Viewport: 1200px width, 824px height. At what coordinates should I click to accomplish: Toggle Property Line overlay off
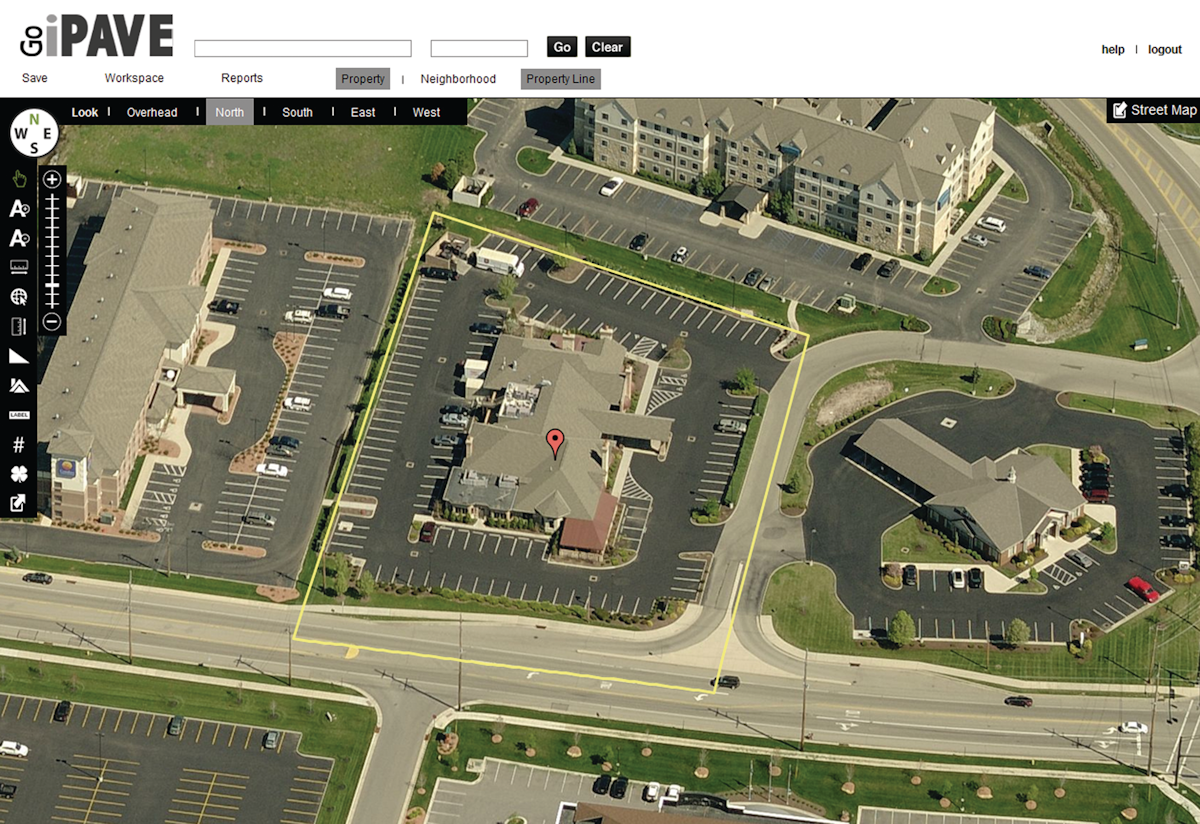[560, 78]
